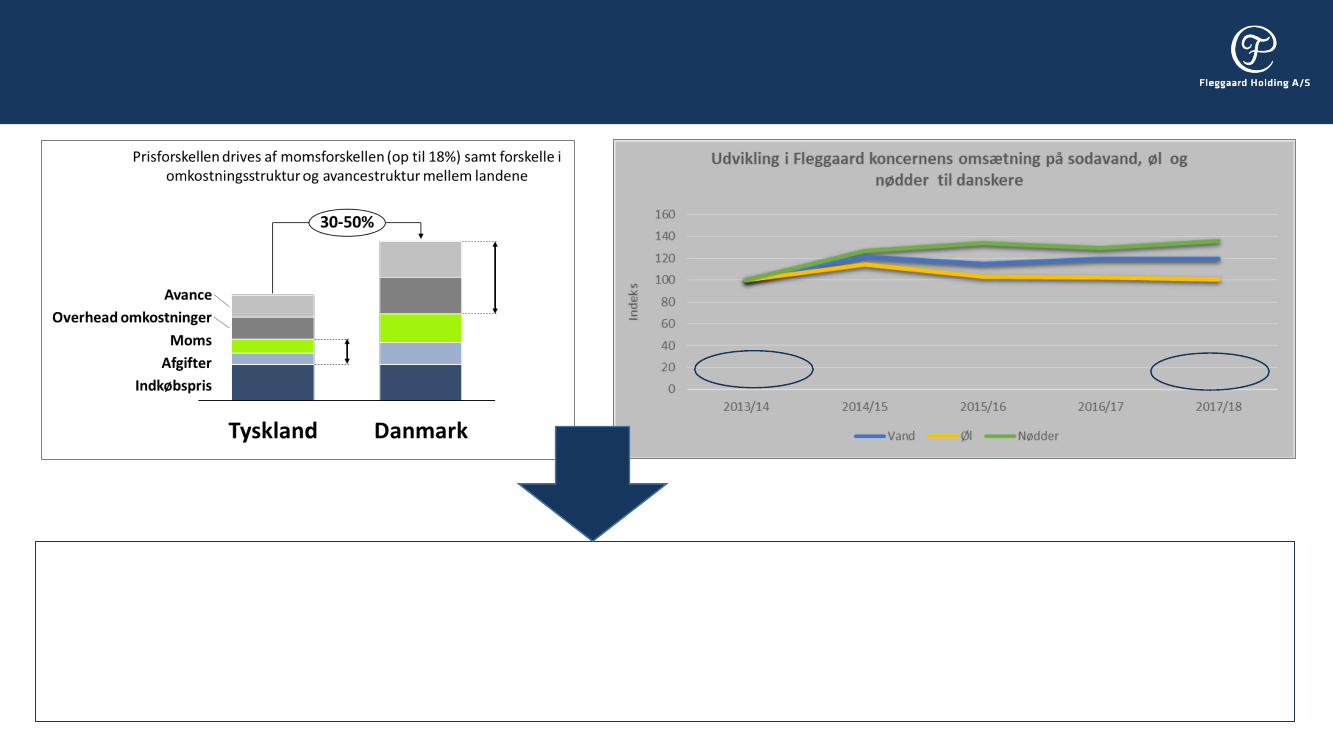Click the large dark blue downward arrow shape
Image resolution: width=1333 pixels, height=750 pixels.
pyautogui.click(x=592, y=483)
